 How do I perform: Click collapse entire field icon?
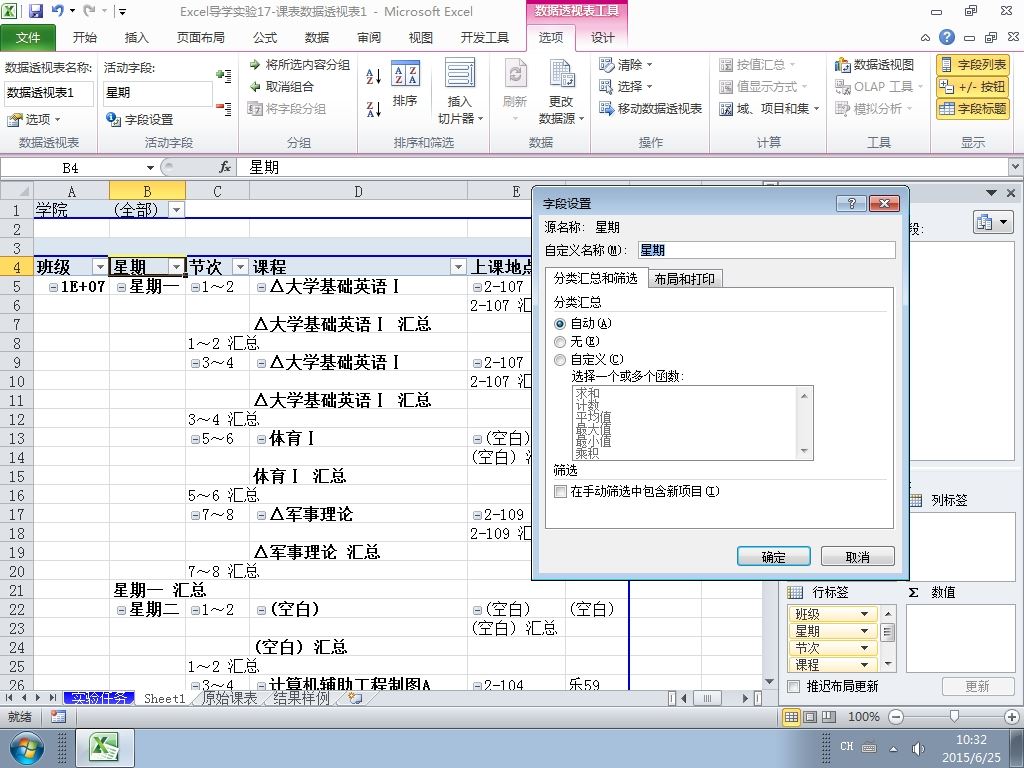click(223, 108)
